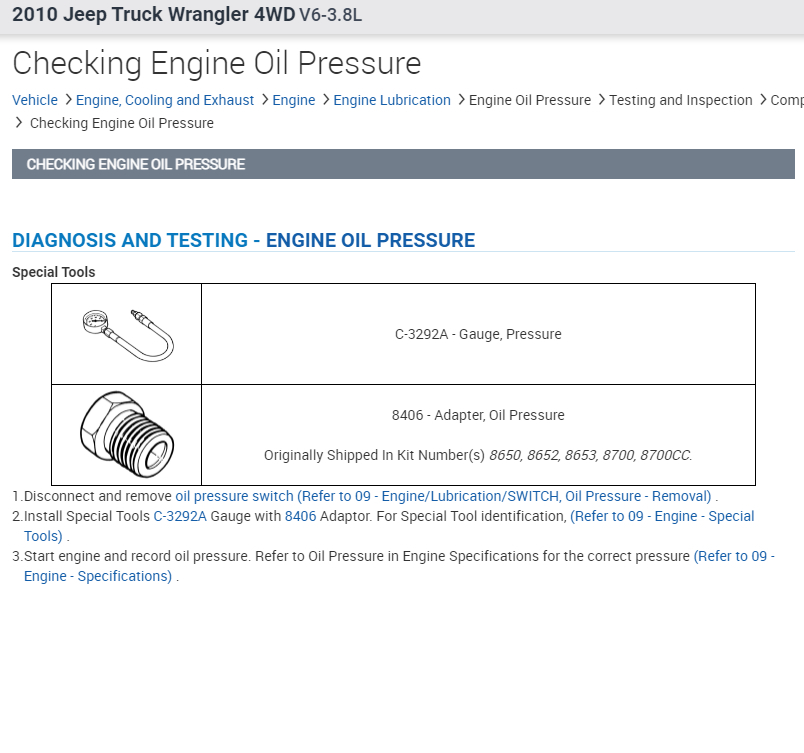The height and width of the screenshot is (753, 804).
Task: Open the oil pressure switch removal link
Action: [x=443, y=496]
